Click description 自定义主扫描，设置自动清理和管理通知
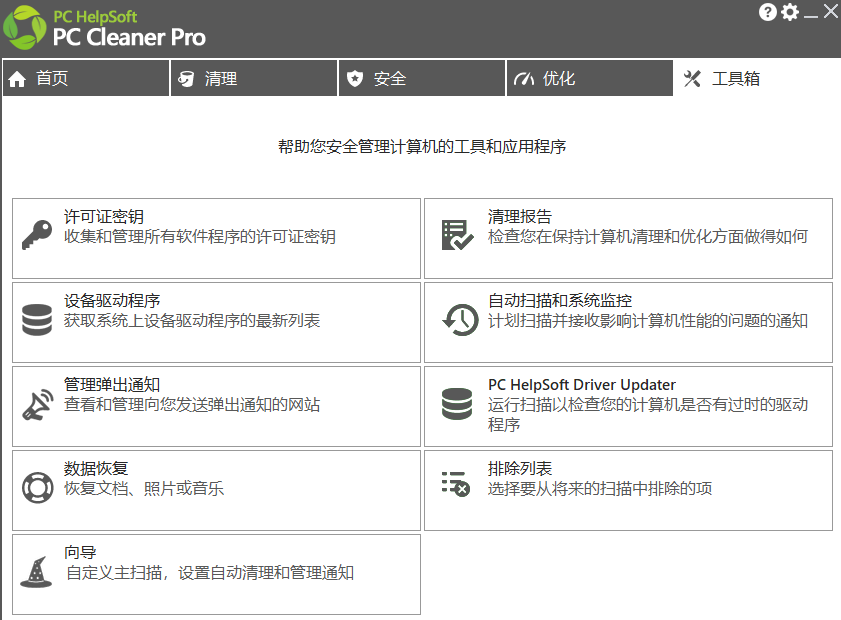 click(x=210, y=573)
